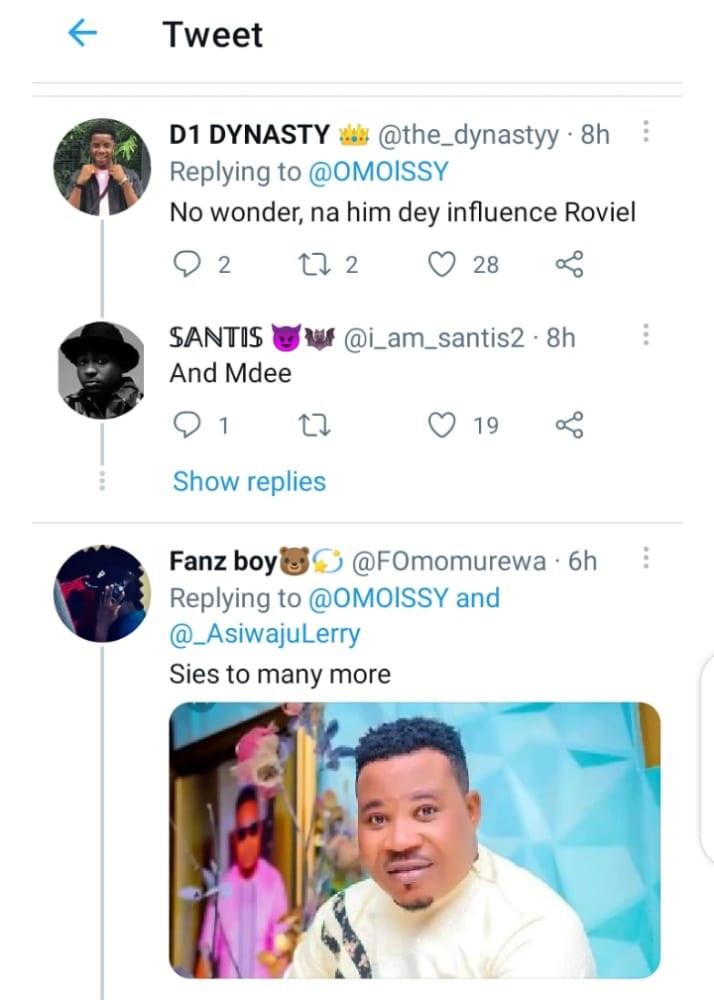Open the @_AsiwajuLerry mention link
This screenshot has height=1000, width=714.
(265, 635)
